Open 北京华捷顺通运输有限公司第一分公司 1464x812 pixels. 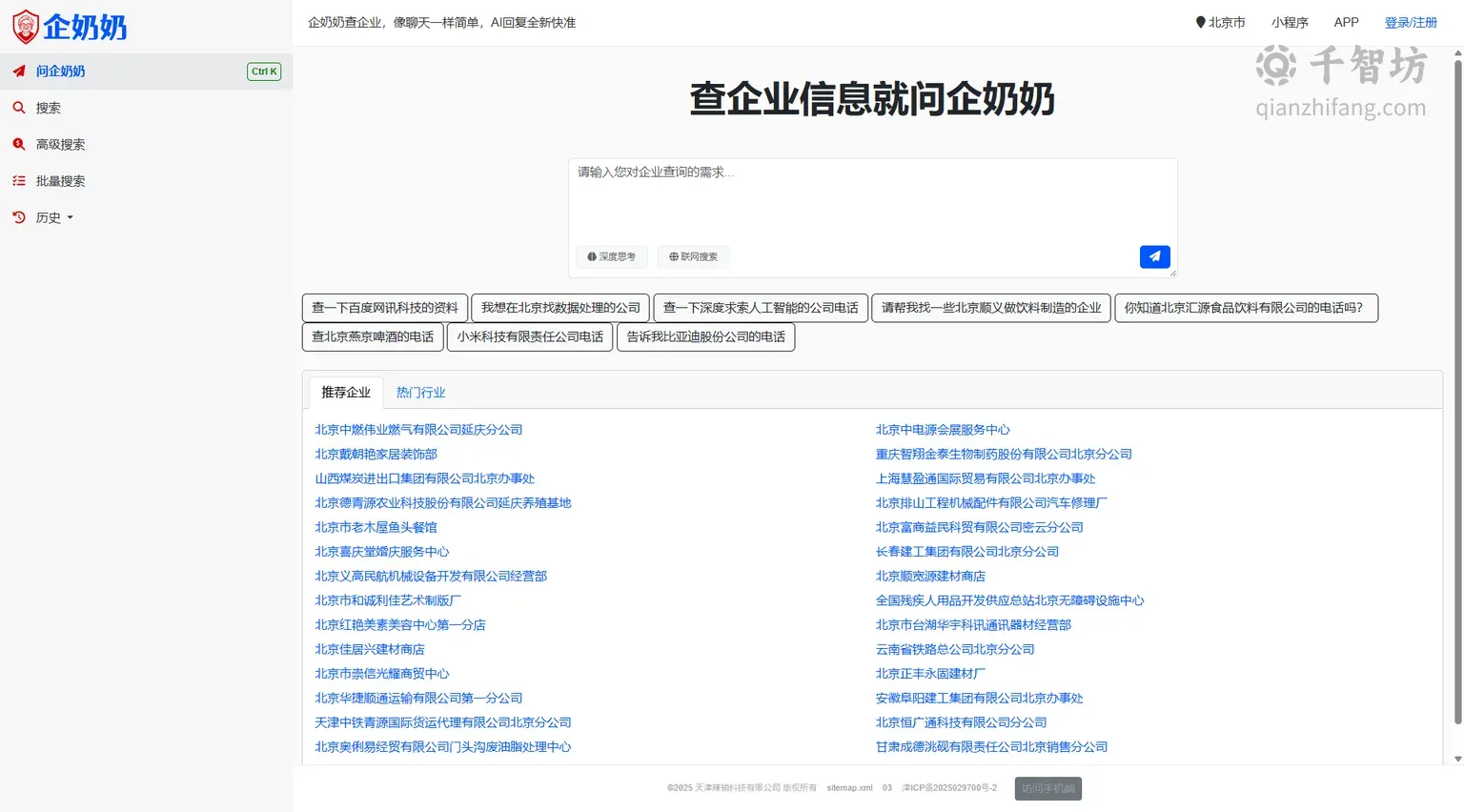[418, 699]
